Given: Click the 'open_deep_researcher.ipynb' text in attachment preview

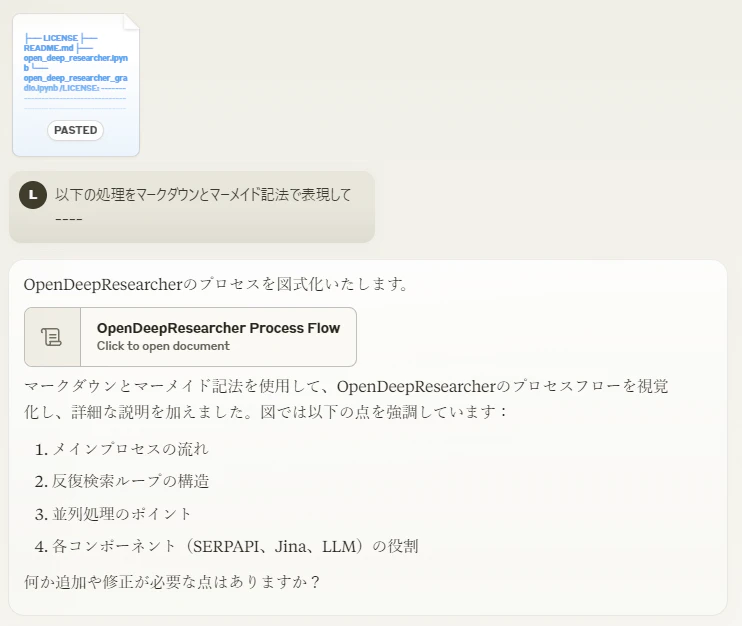Looking at the screenshot, I should click(x=76, y=62).
